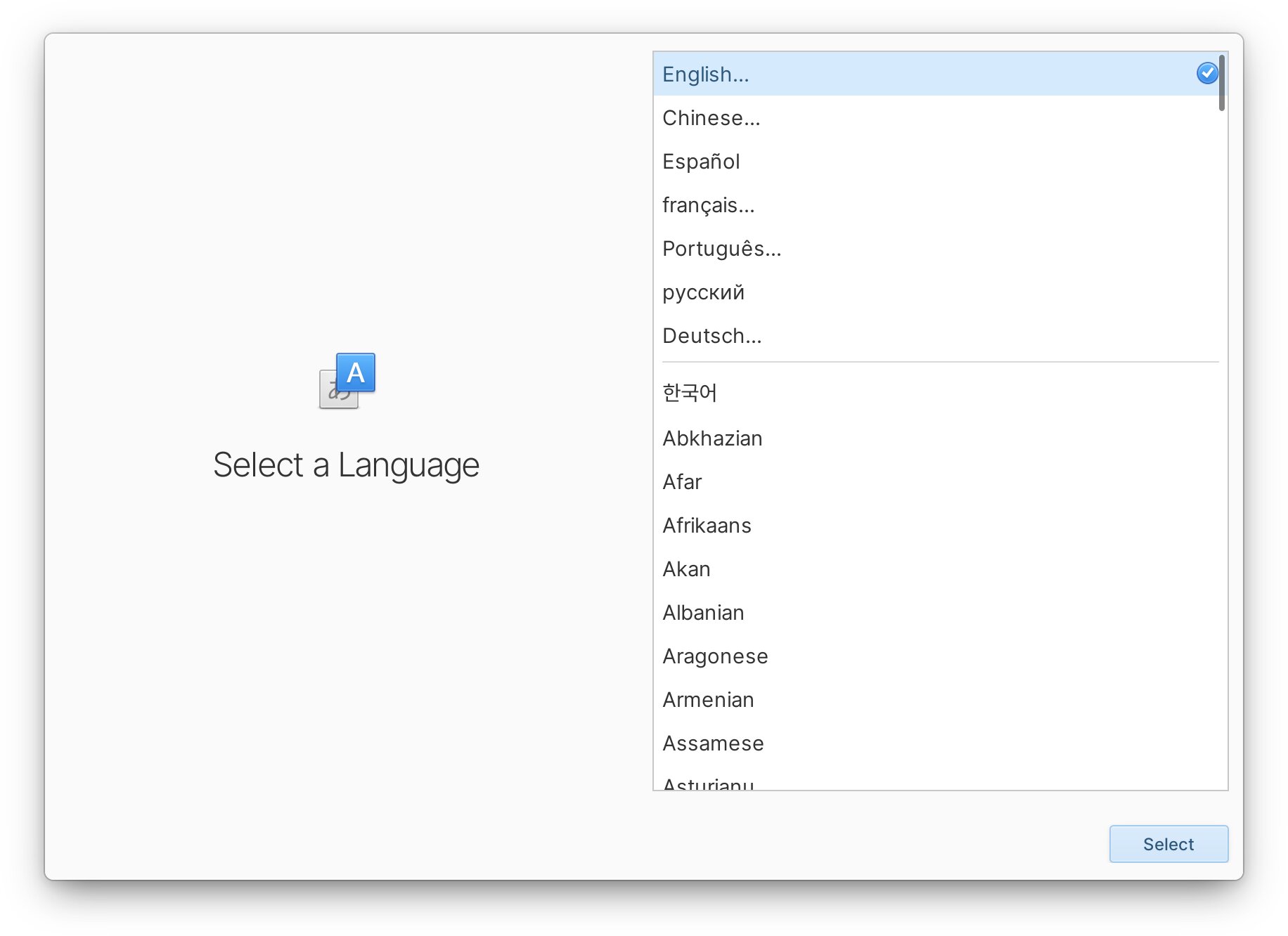Select Albanian as the language

(703, 613)
